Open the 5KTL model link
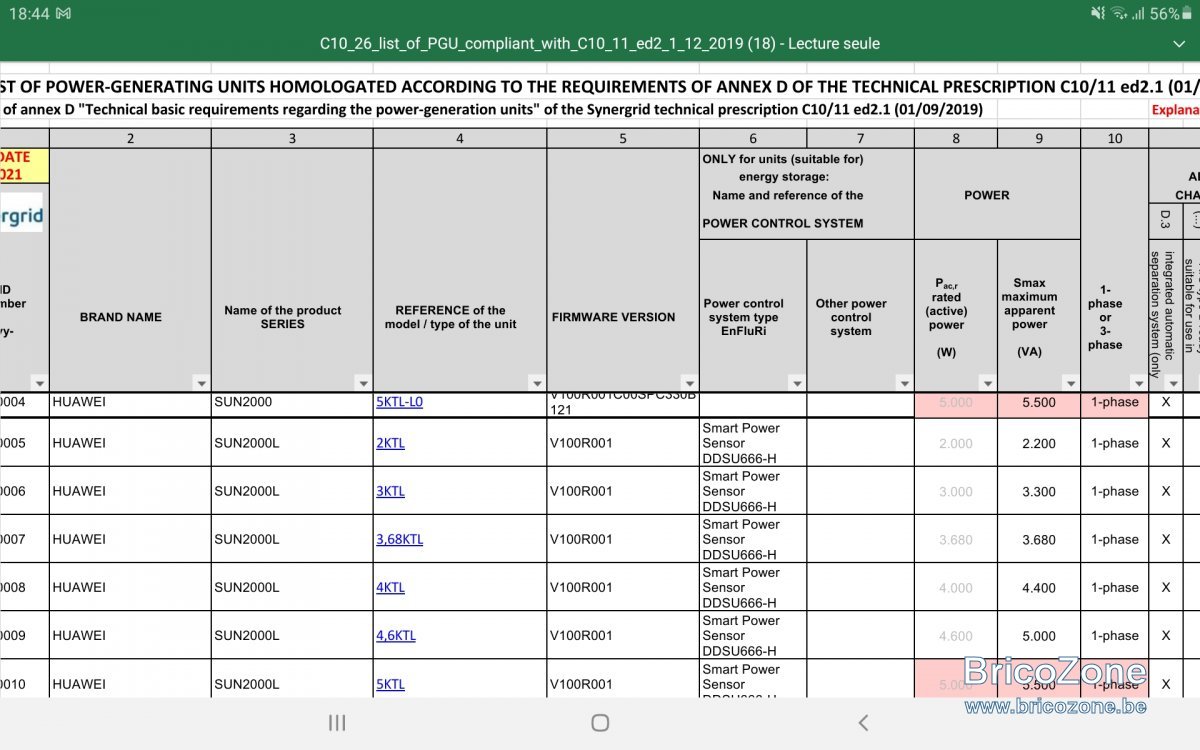Screen dimensions: 1200x750 [x=390, y=684]
